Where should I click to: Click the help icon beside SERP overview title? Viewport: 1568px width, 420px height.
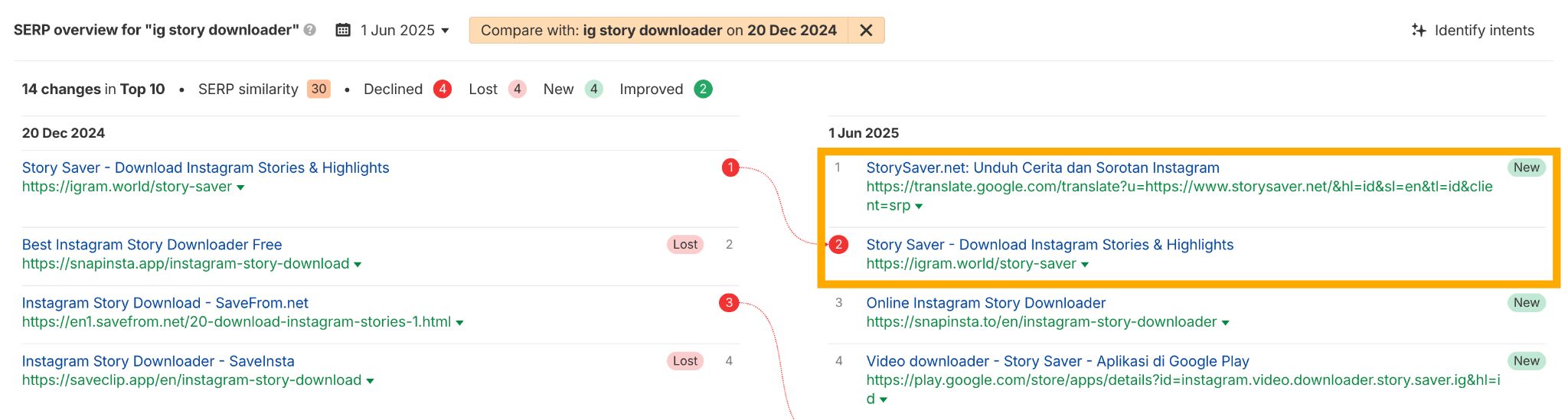pos(310,30)
